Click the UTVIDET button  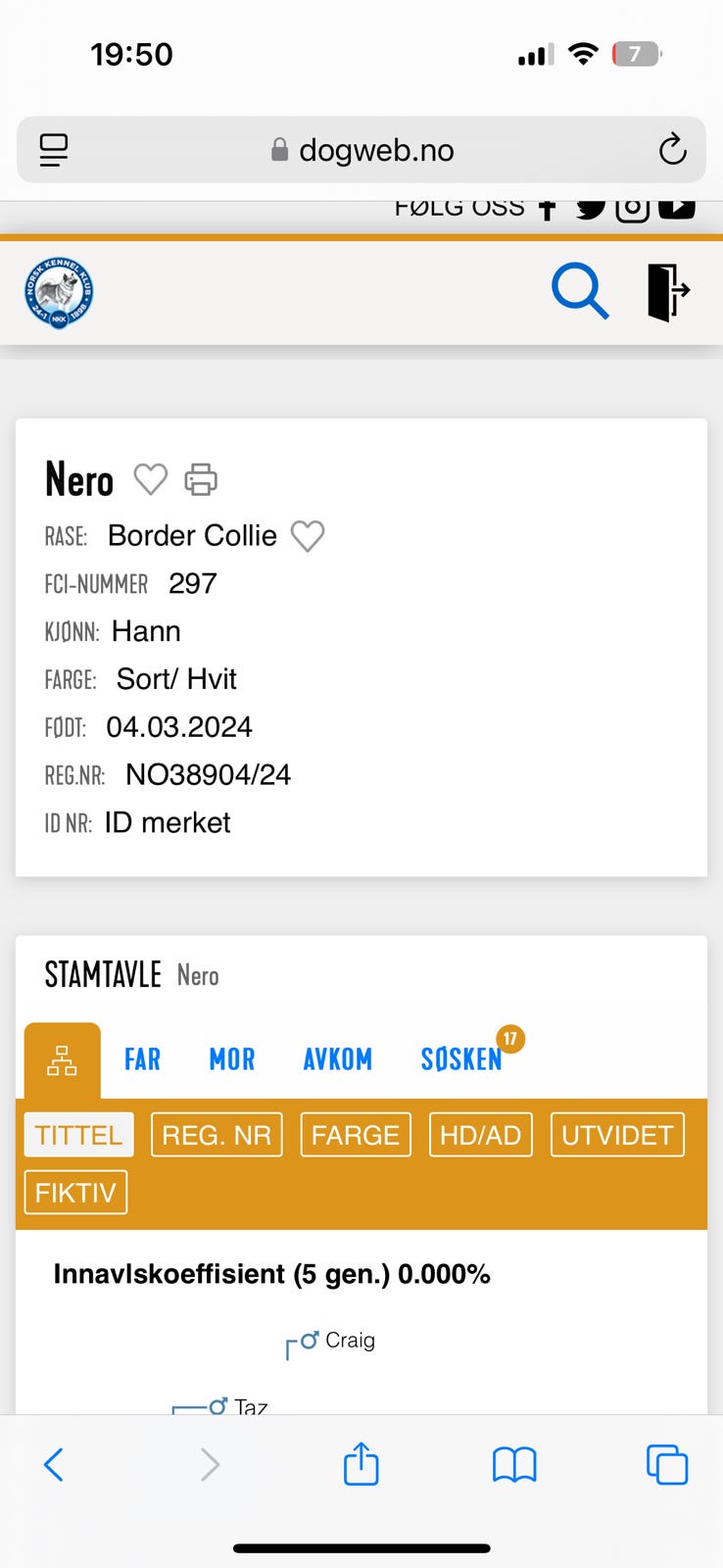point(617,1135)
